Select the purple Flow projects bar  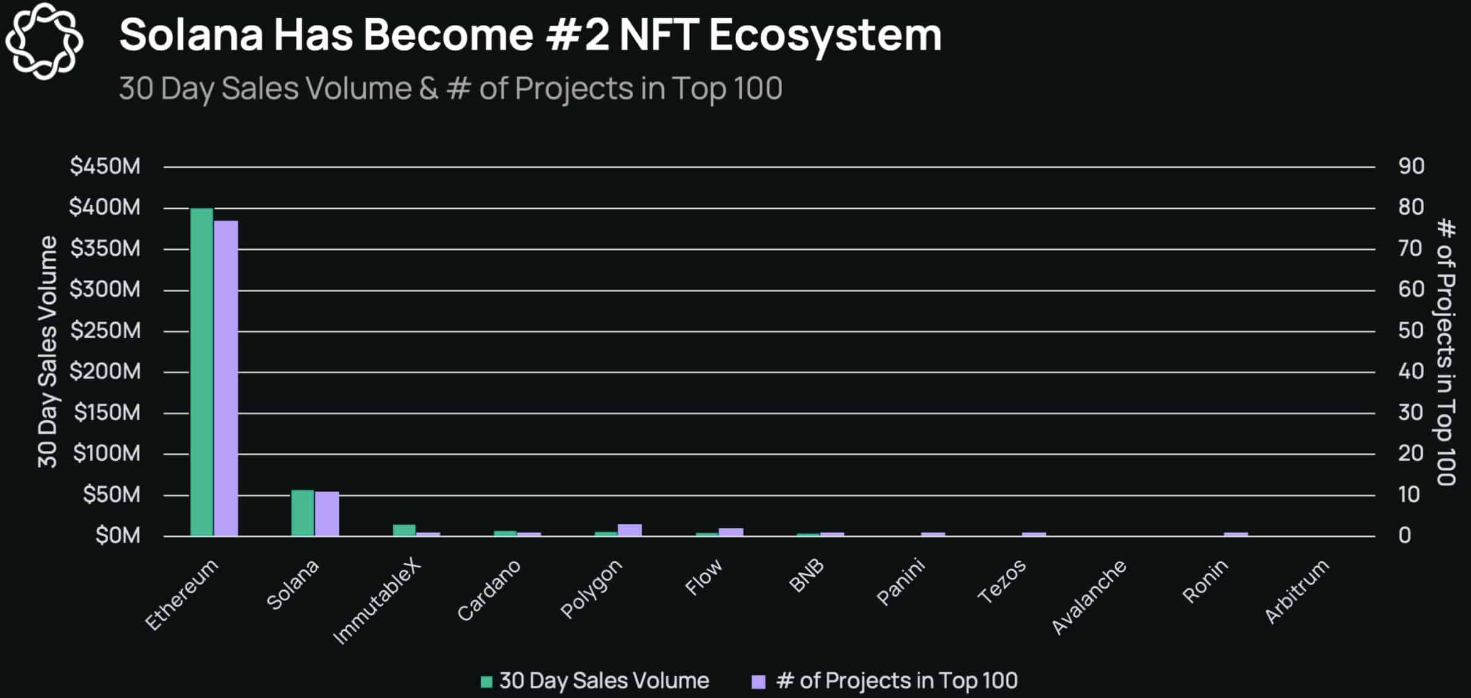tap(731, 532)
